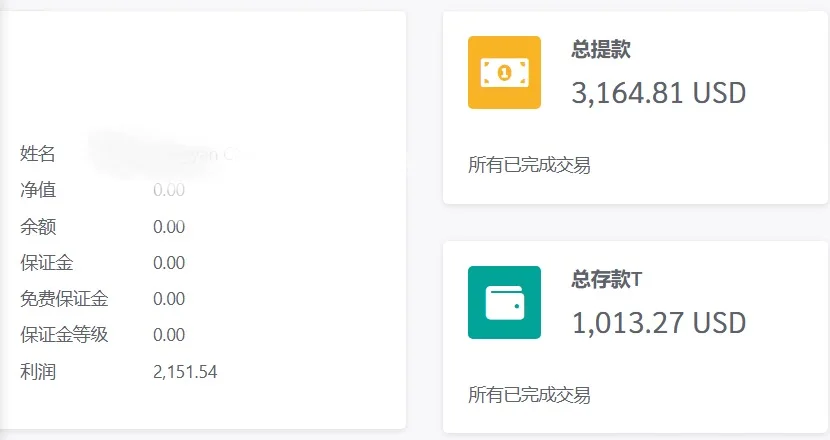The width and height of the screenshot is (830, 440).
Task: Click the yellow cash withdrawal icon
Action: (504, 73)
